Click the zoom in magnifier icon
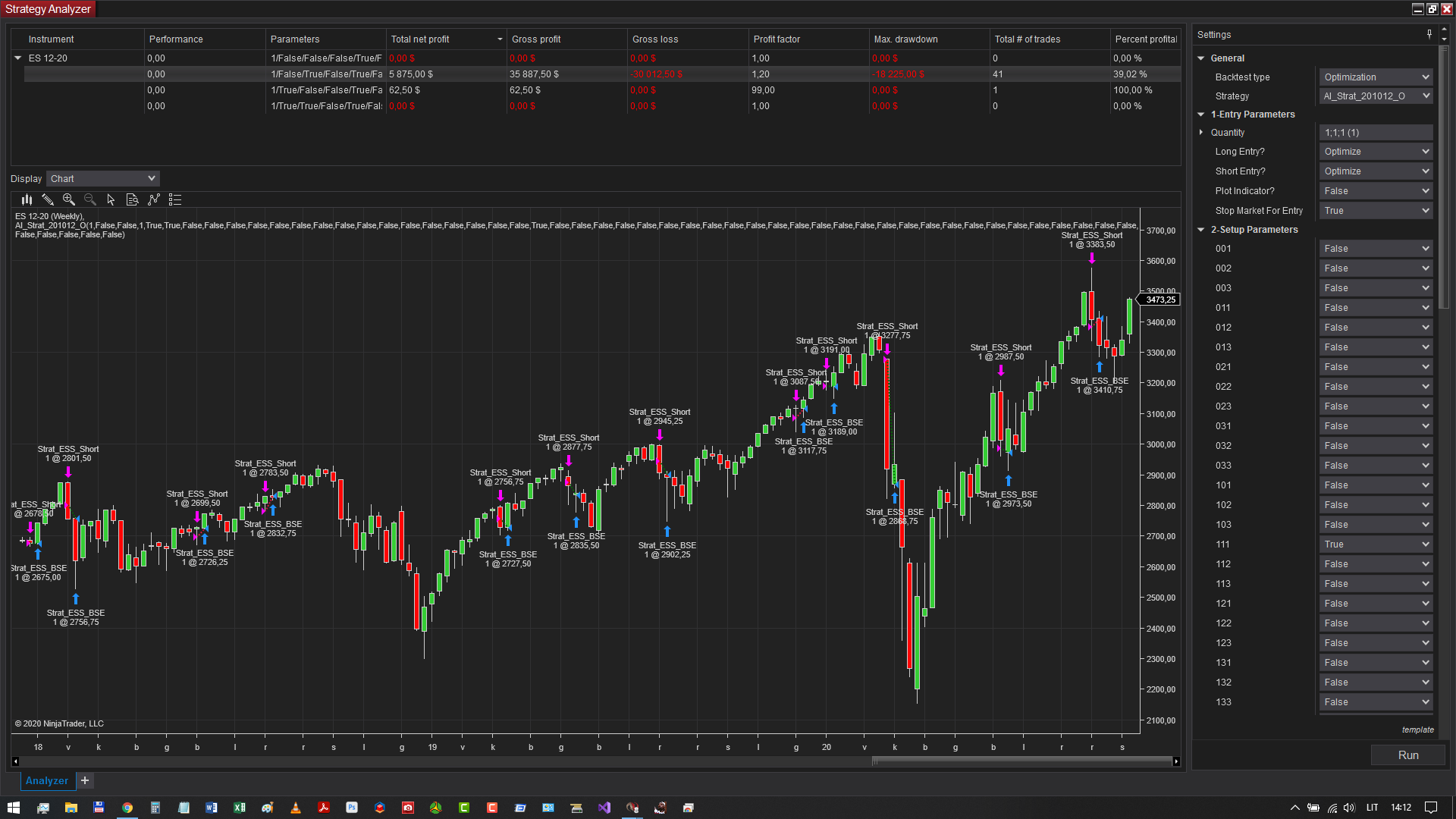This screenshot has height=819, width=1456. coord(69,199)
